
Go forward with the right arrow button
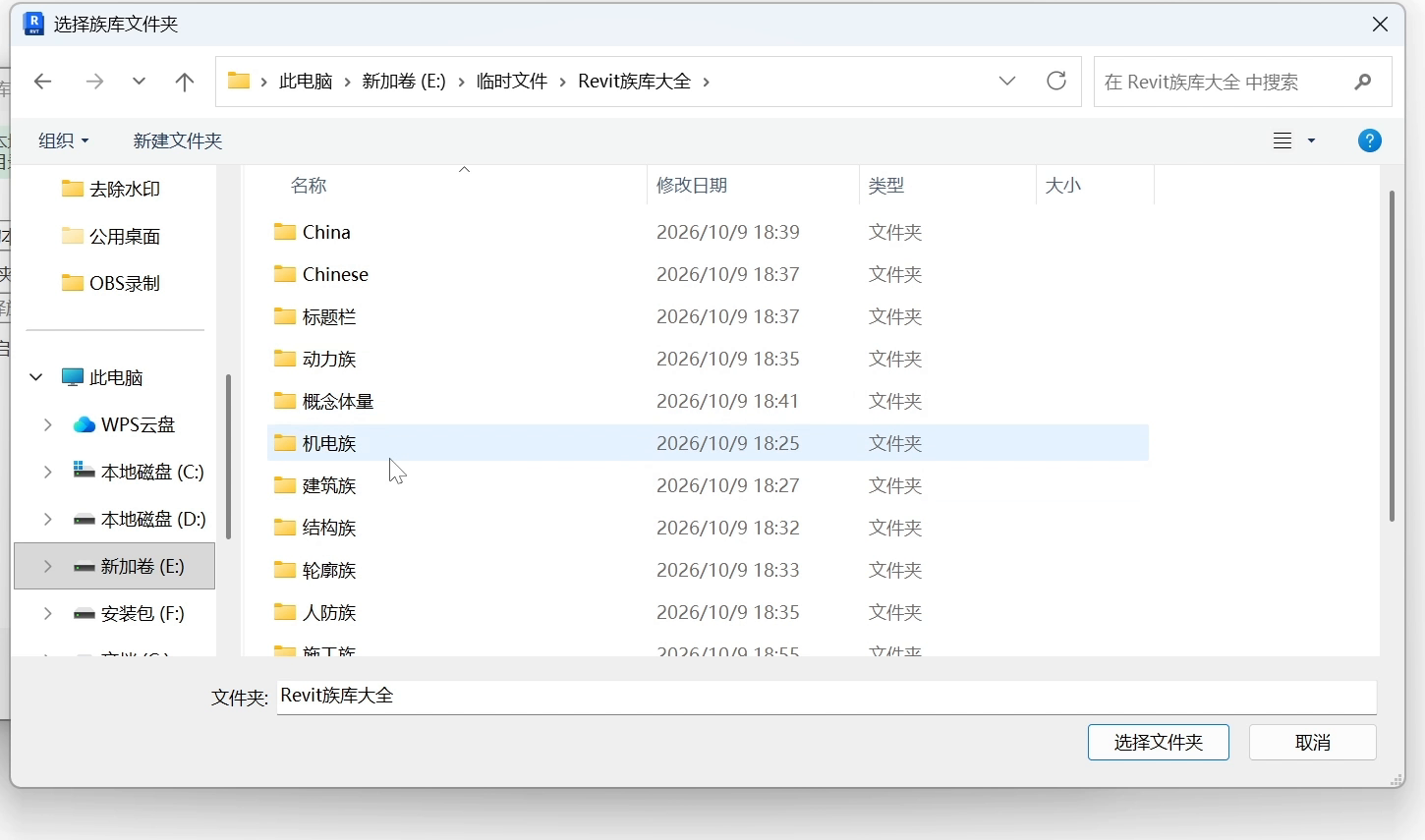pos(94,82)
